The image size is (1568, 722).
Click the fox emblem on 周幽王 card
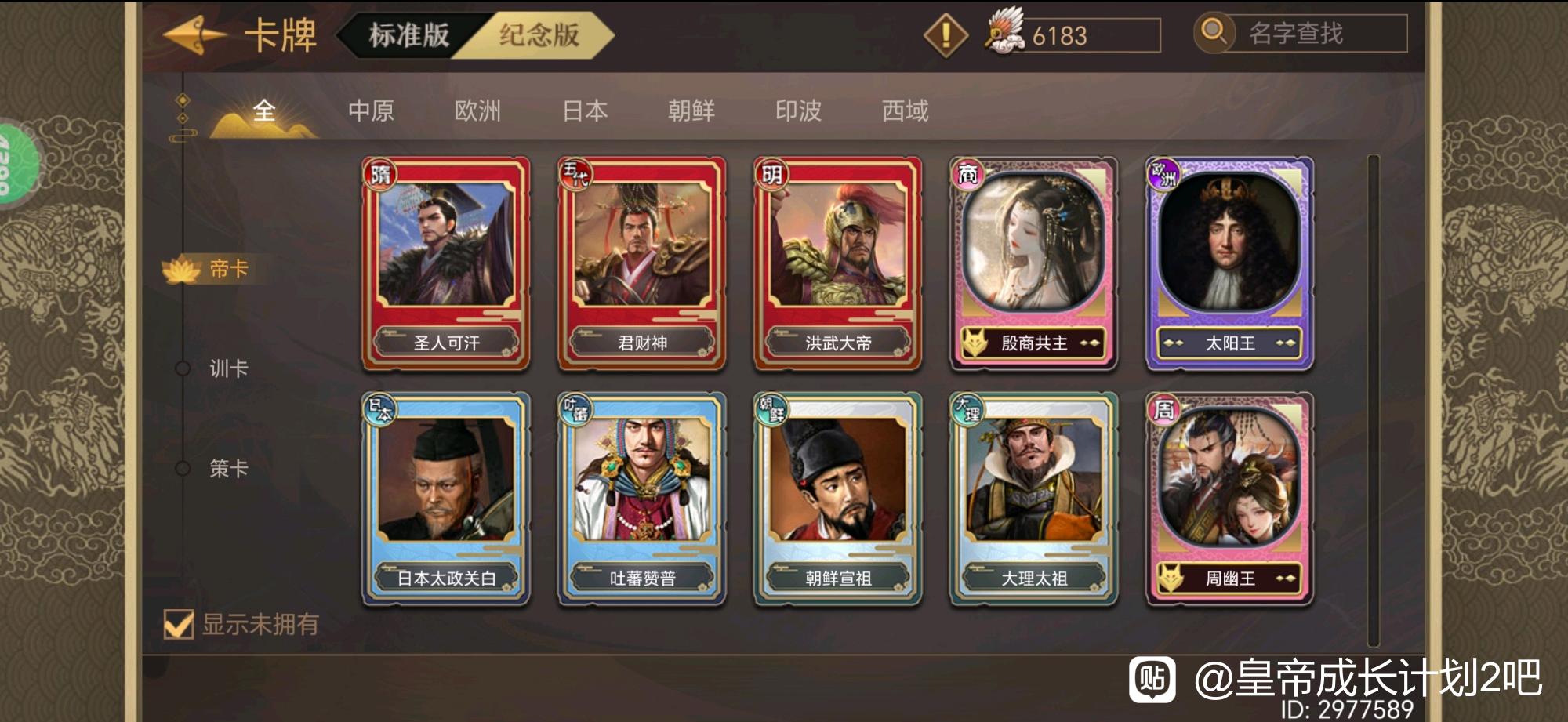(x=1171, y=579)
